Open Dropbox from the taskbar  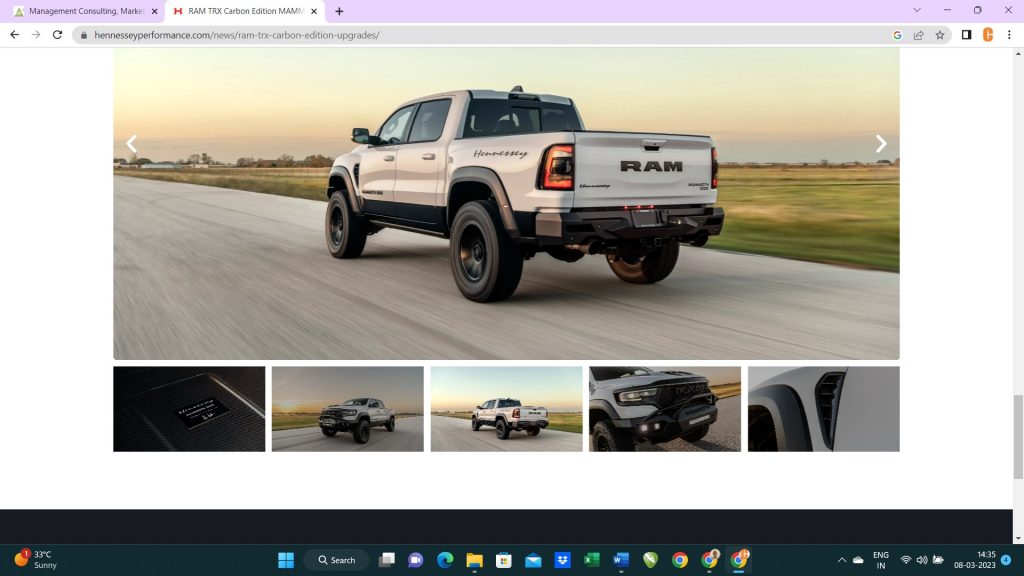tap(562, 560)
